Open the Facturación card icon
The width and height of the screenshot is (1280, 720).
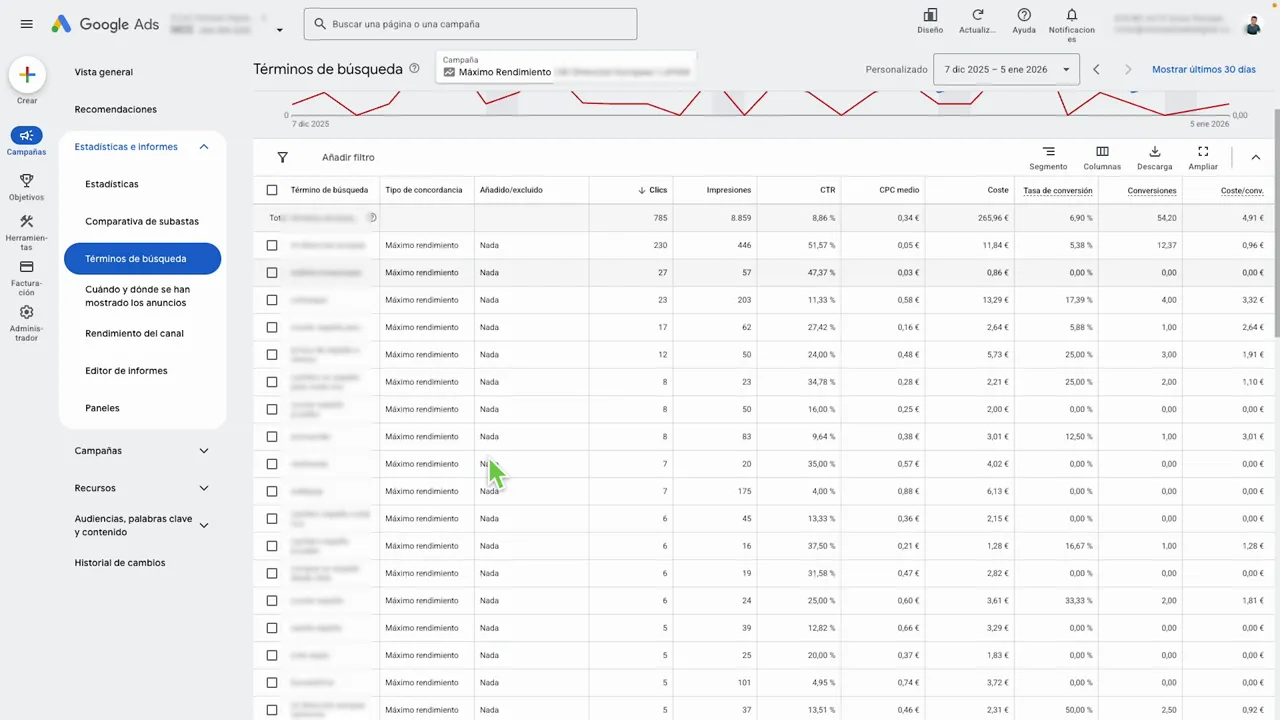[27, 267]
